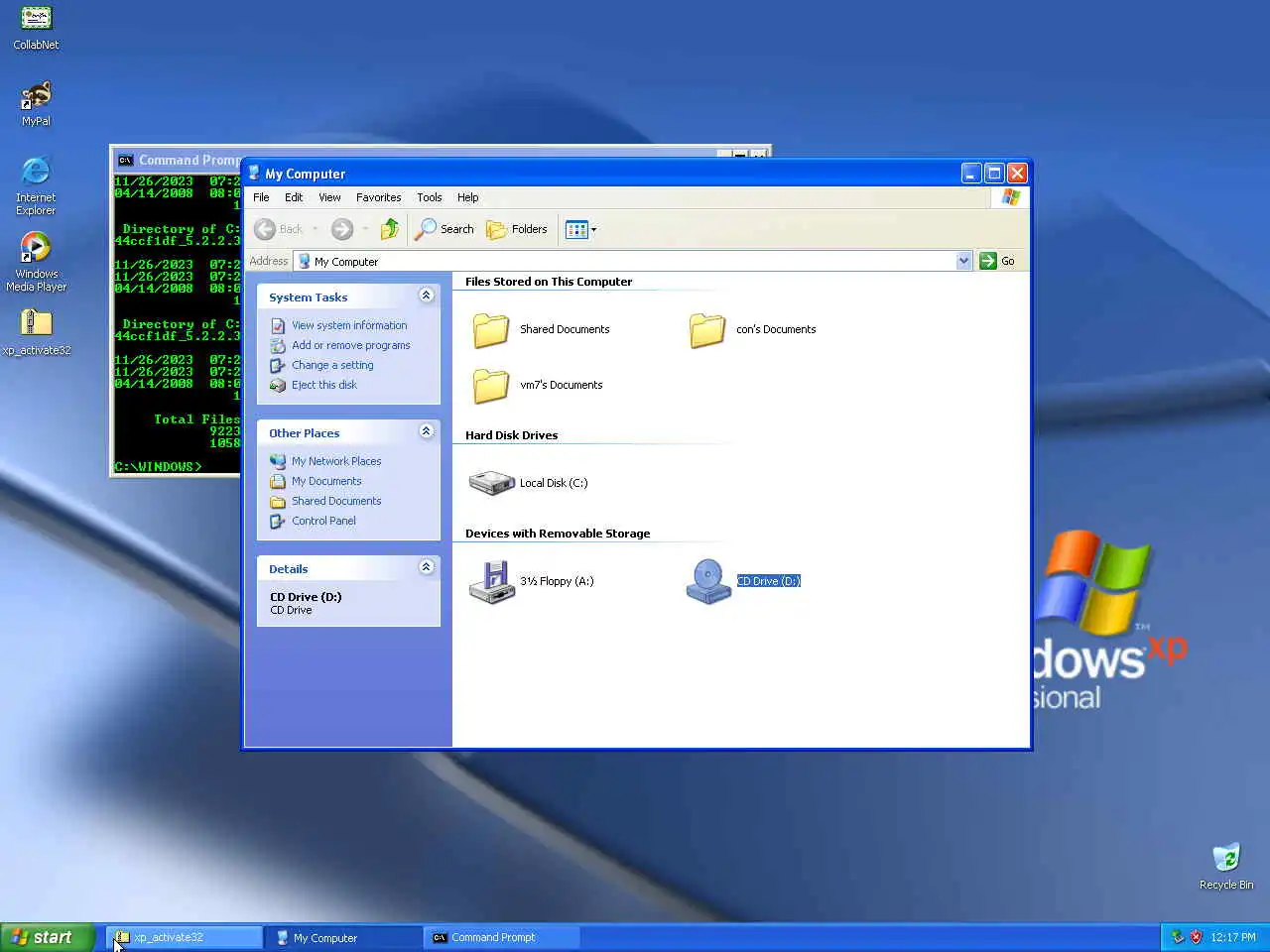This screenshot has width=1270, height=952.
Task: Open Shared Documents link in Other Places
Action: (x=336, y=501)
